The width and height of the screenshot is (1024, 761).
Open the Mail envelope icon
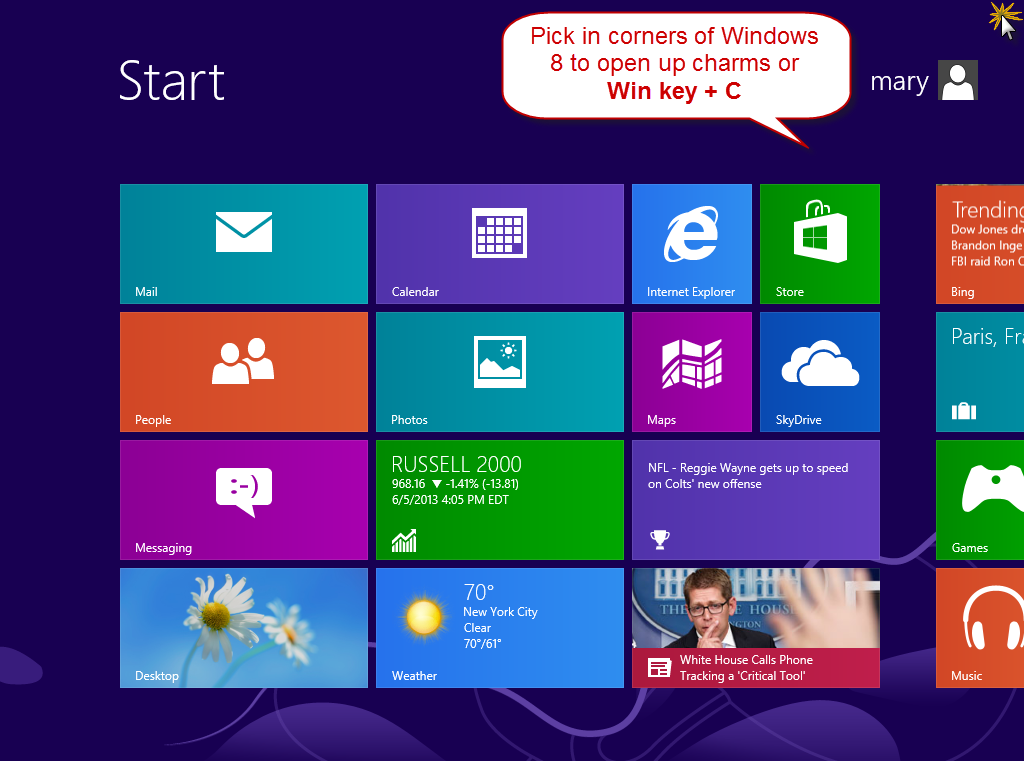tap(244, 231)
